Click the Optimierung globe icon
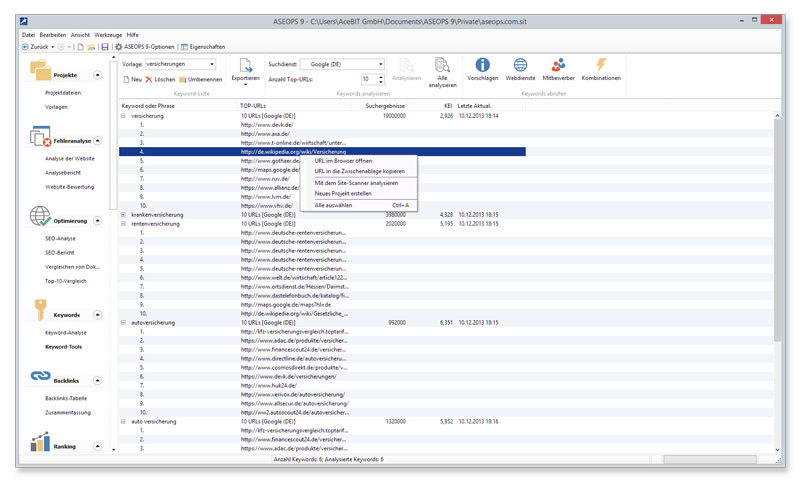Viewport: 800px width, 492px height. coord(40,216)
